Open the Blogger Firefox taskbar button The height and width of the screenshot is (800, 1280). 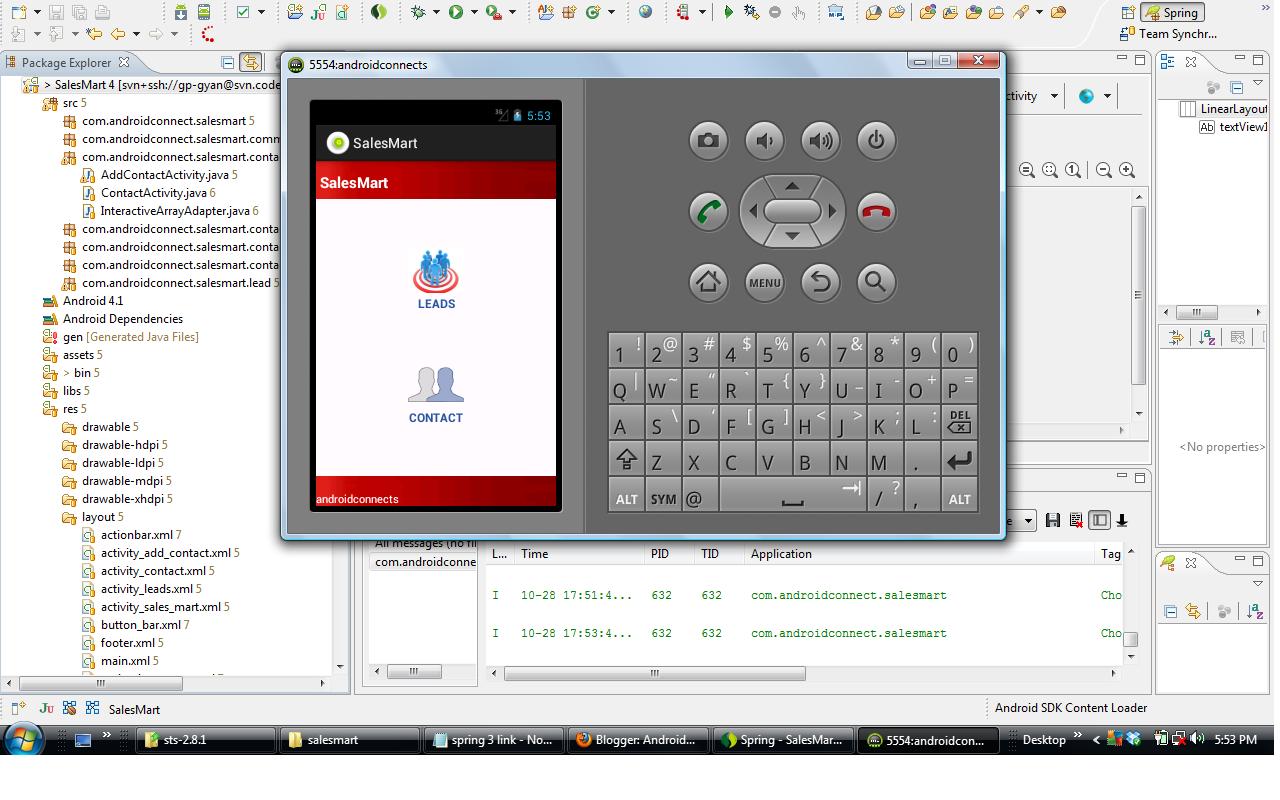(636, 740)
